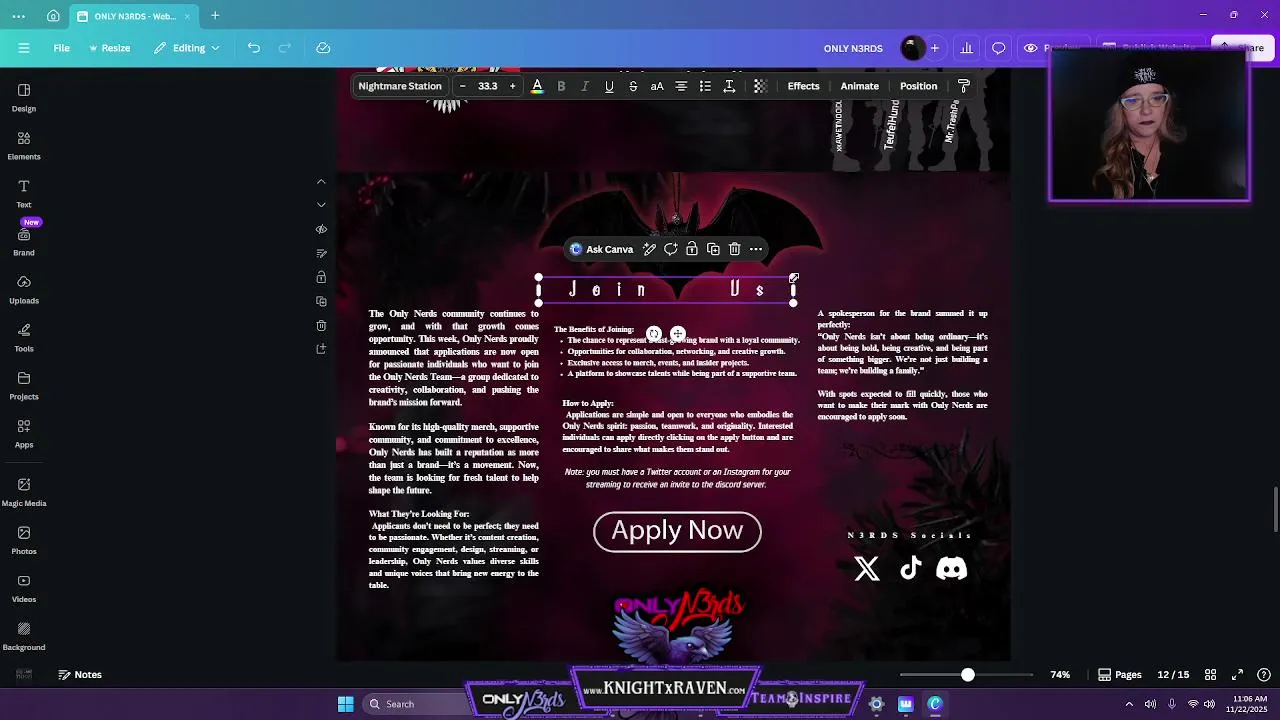Open the Background panel

click(x=24, y=636)
